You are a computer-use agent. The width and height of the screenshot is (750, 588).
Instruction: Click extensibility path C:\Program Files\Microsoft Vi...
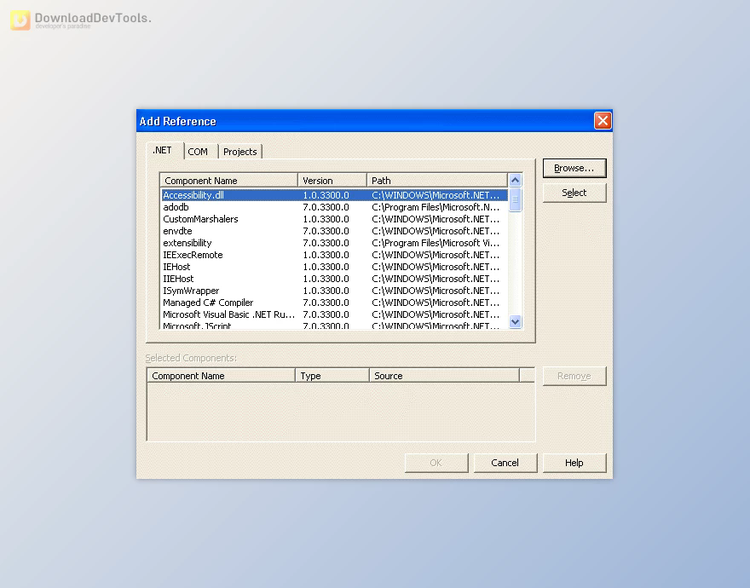point(435,243)
